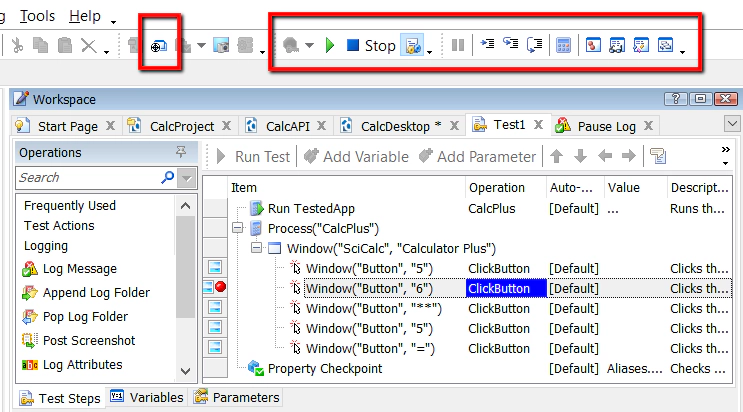Open the Search field dropdown arrow
The image size is (743, 412).
pos(187,178)
